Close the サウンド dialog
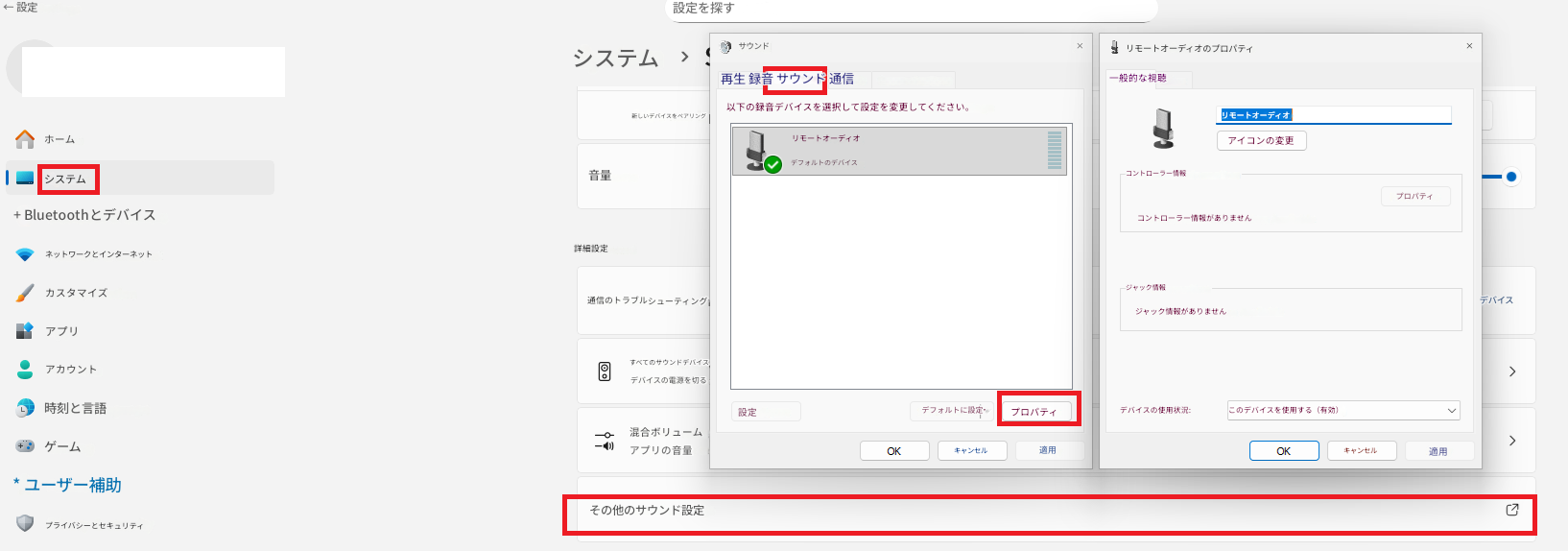Viewport: 1568px width, 551px height. point(1080,46)
